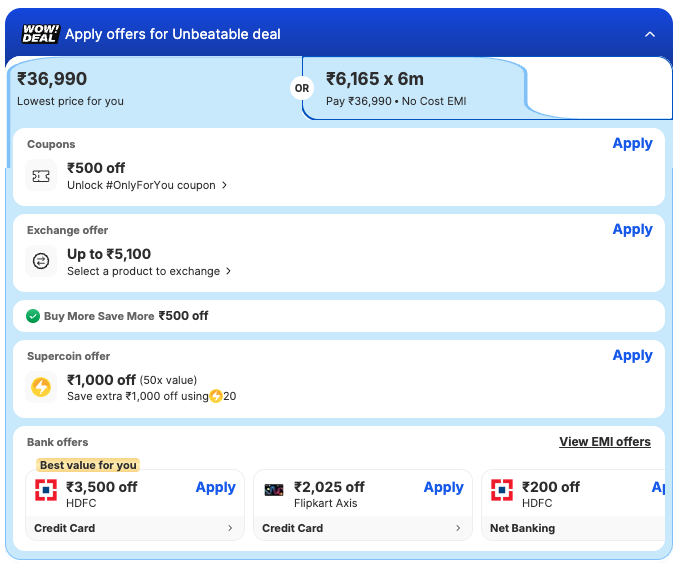This screenshot has height=566, width=678.
Task: Open View EMI offers link
Action: 604,442
